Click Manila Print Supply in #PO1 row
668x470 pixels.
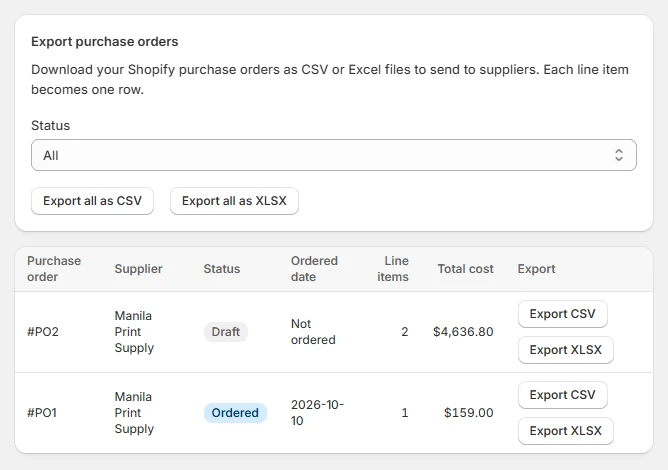[134, 412]
